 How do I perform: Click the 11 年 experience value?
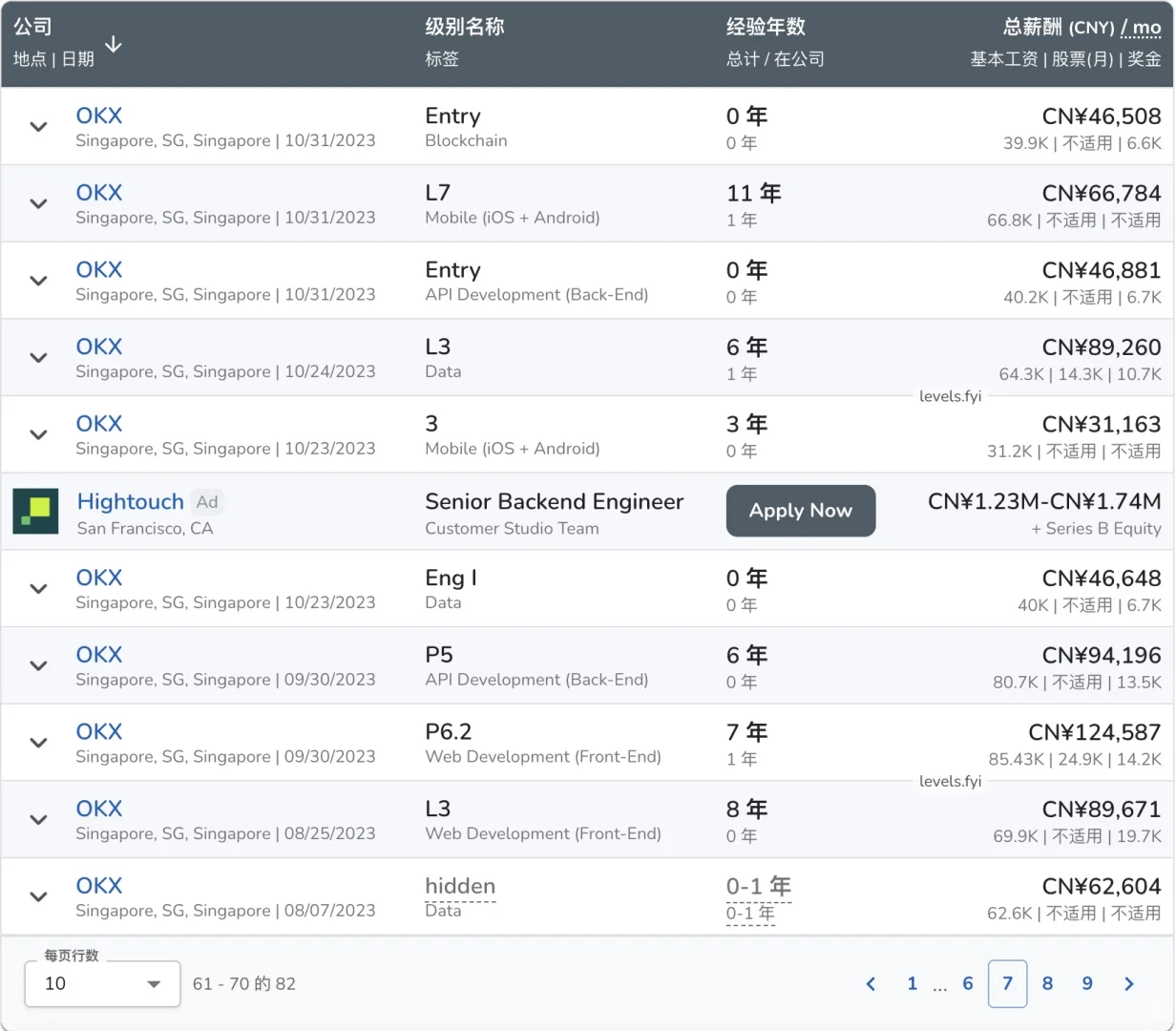pyautogui.click(x=754, y=193)
